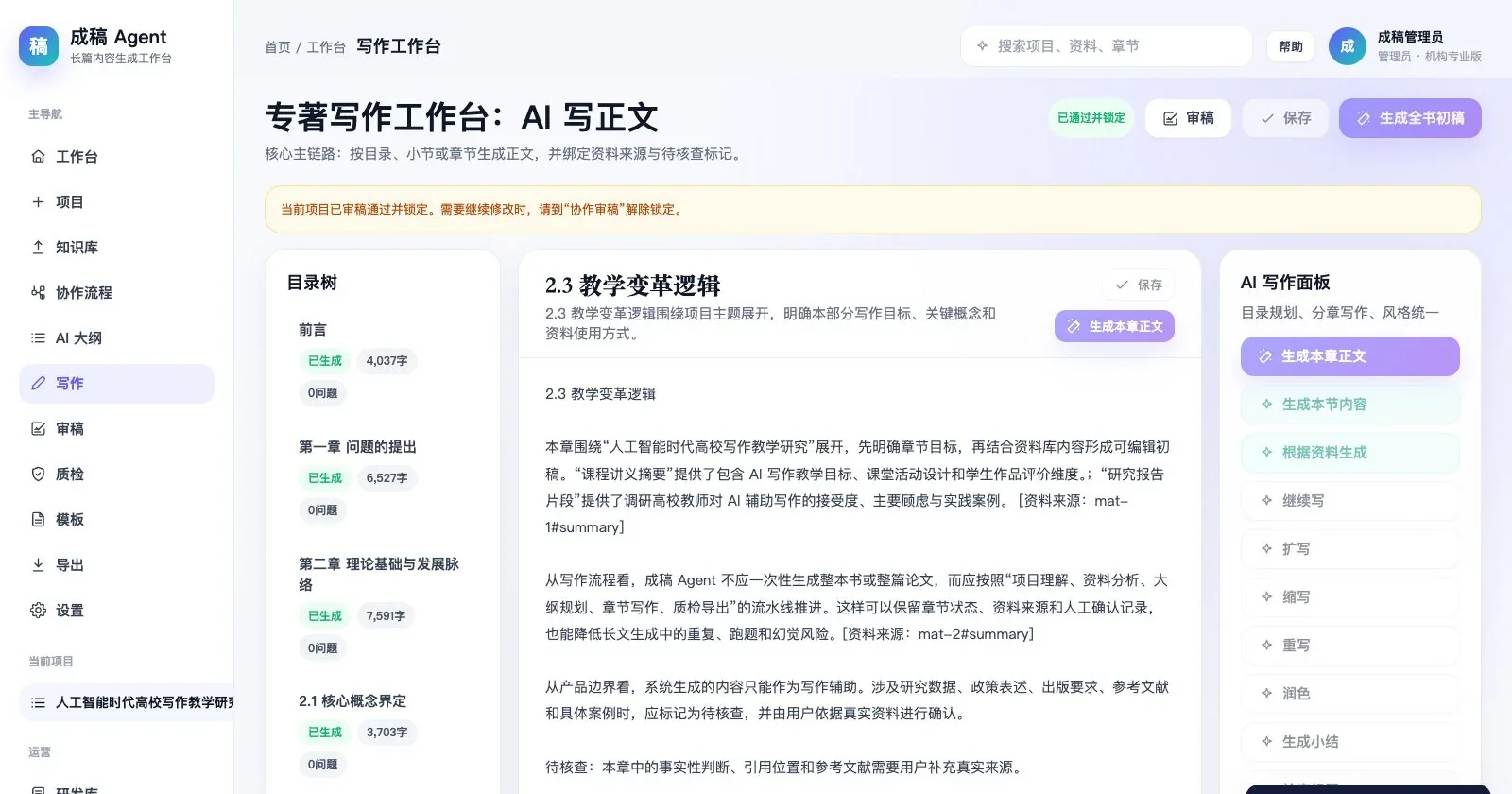Click the 已通过并锁定 status badge
This screenshot has height=794, width=1512.
[x=1091, y=118]
